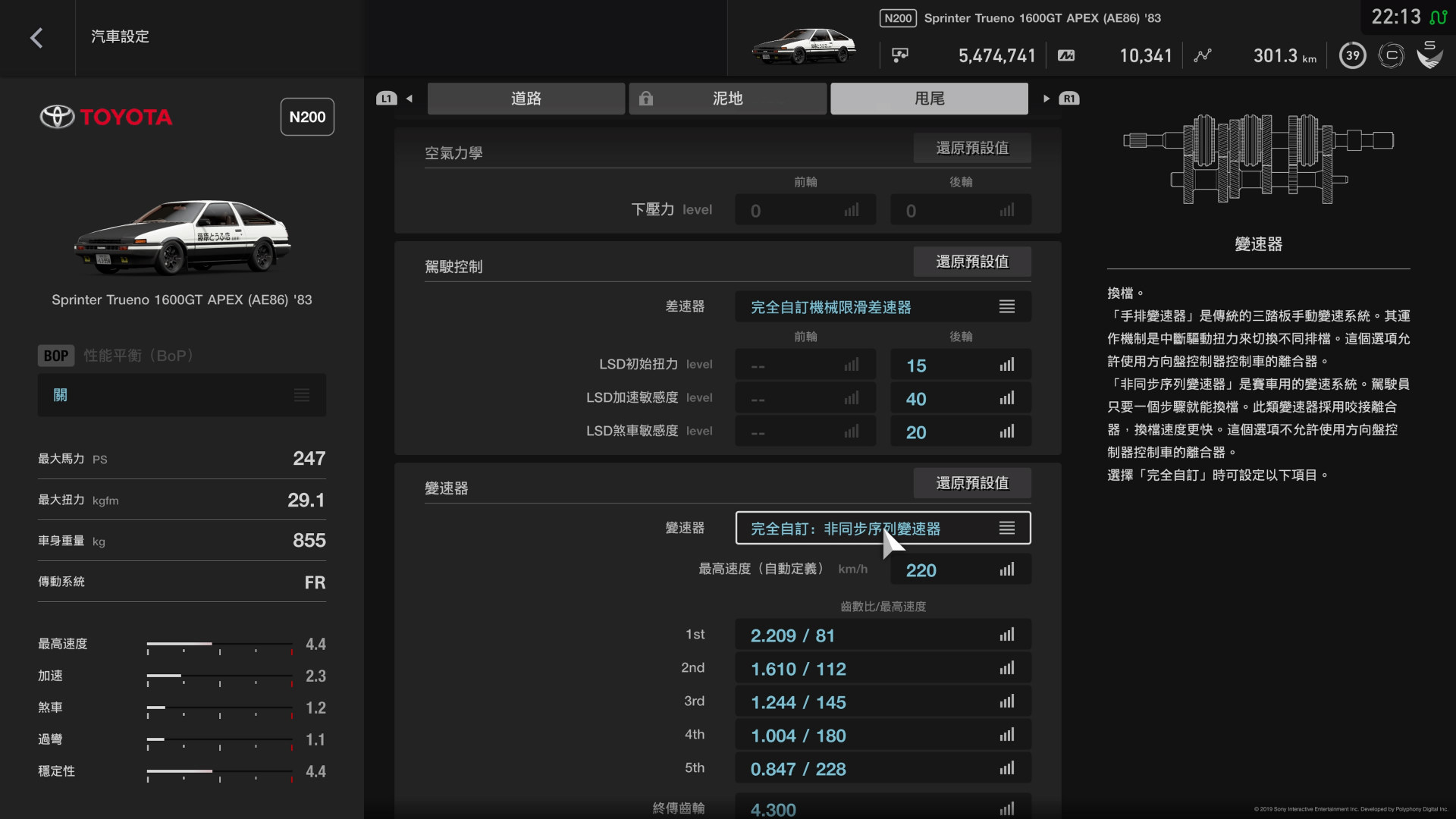Click the 最大馬力 value 247
This screenshot has height=819, width=1456.
[x=309, y=458]
